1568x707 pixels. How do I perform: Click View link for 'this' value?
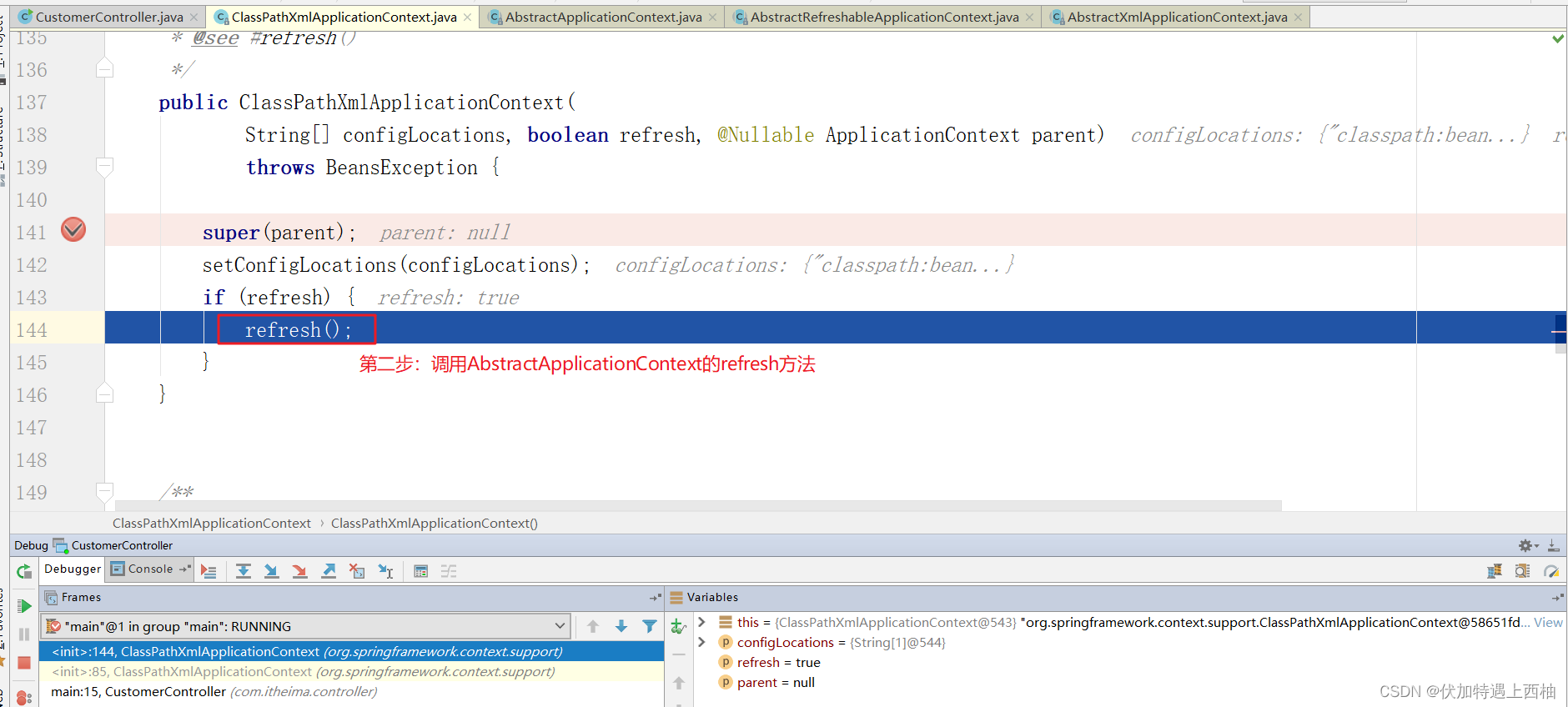pyautogui.click(x=1548, y=622)
